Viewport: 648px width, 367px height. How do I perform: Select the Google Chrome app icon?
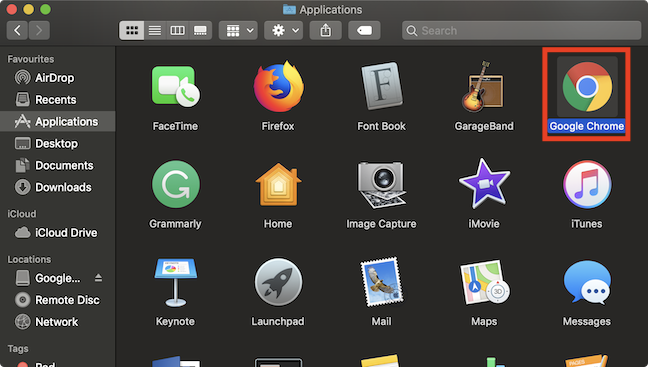[x=587, y=87]
